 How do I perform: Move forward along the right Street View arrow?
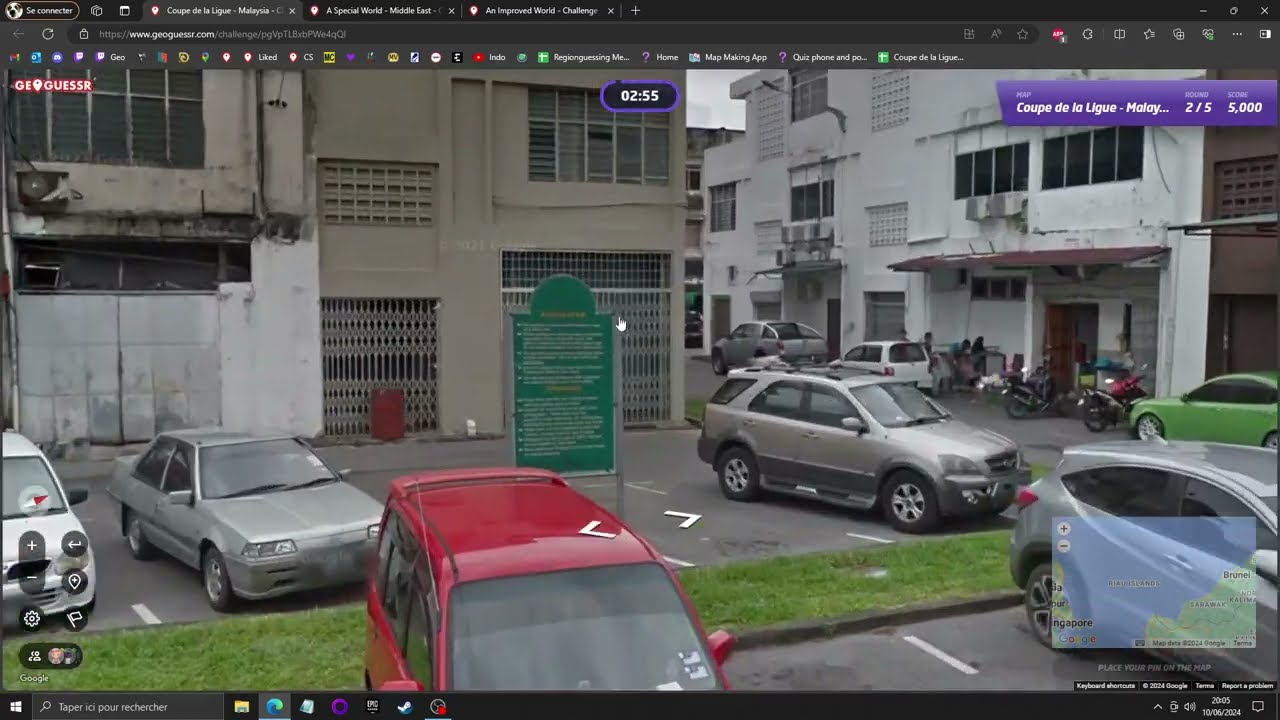(683, 517)
